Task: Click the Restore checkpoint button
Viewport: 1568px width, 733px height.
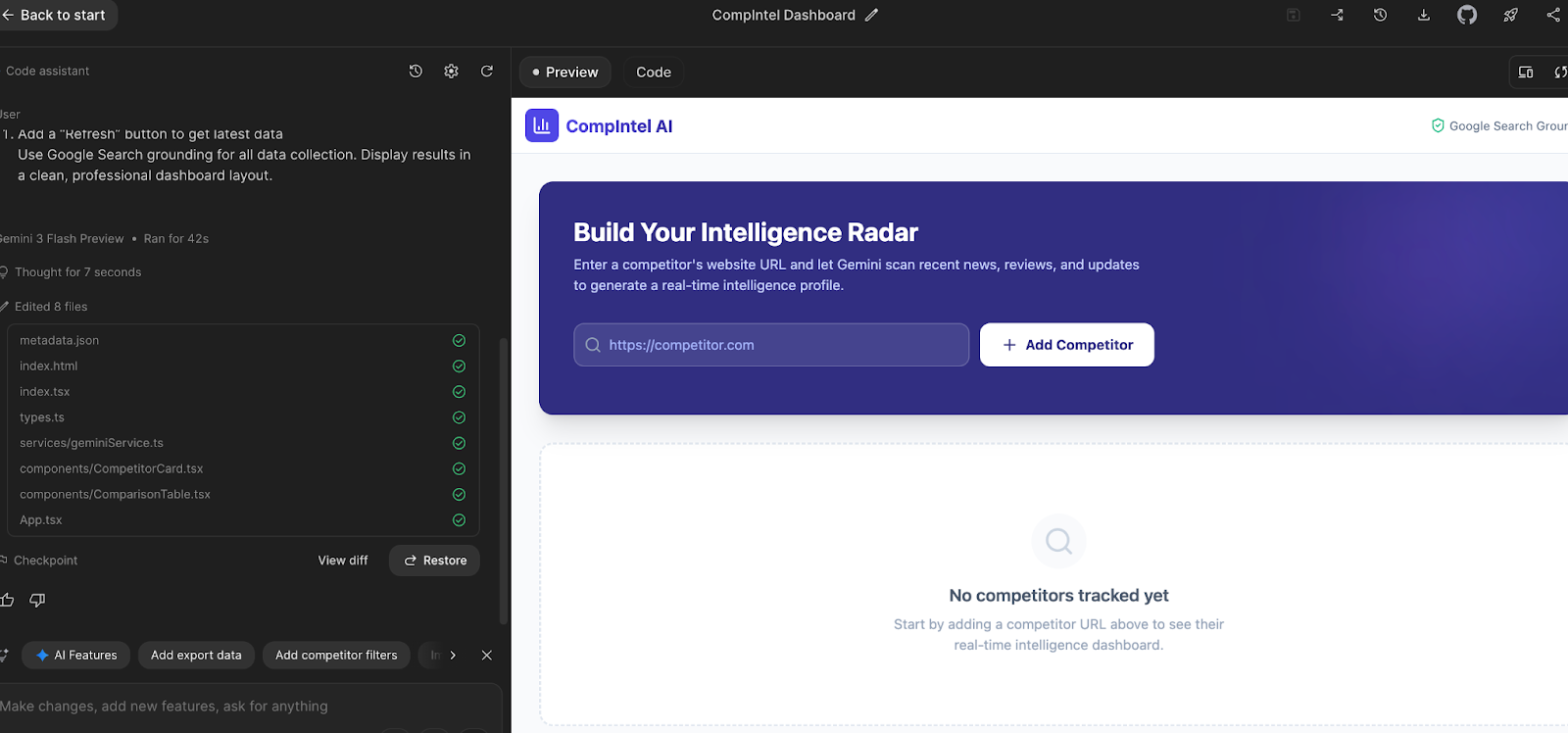Action: pos(434,561)
